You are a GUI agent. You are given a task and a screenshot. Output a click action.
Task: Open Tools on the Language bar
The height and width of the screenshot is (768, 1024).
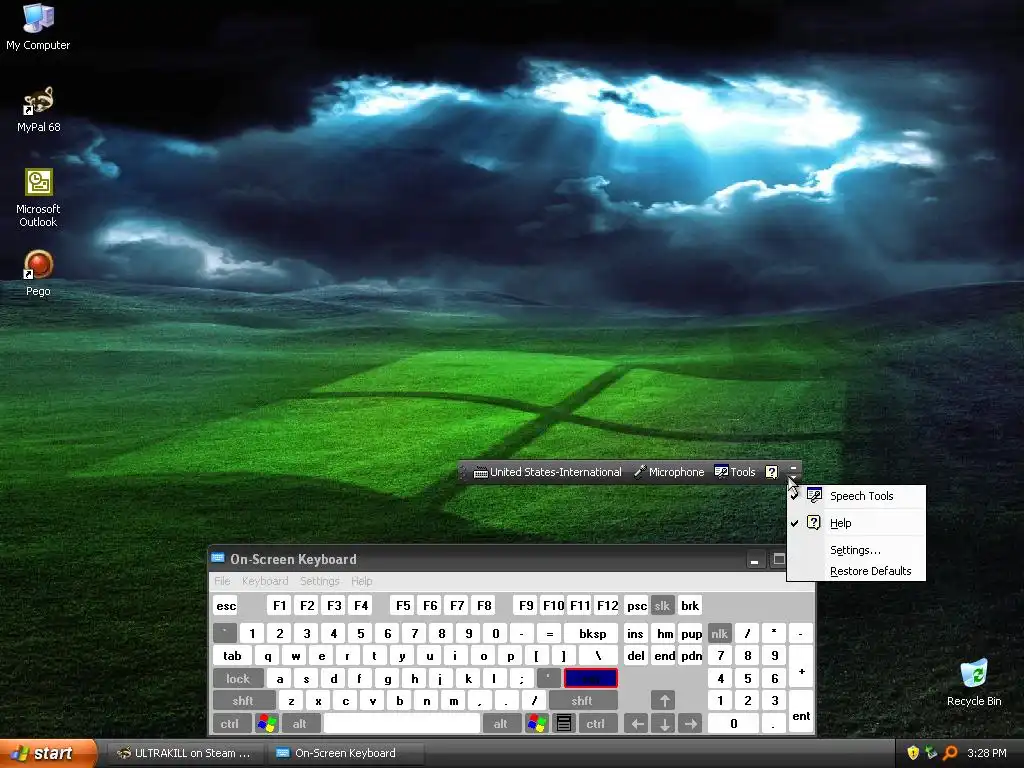735,472
